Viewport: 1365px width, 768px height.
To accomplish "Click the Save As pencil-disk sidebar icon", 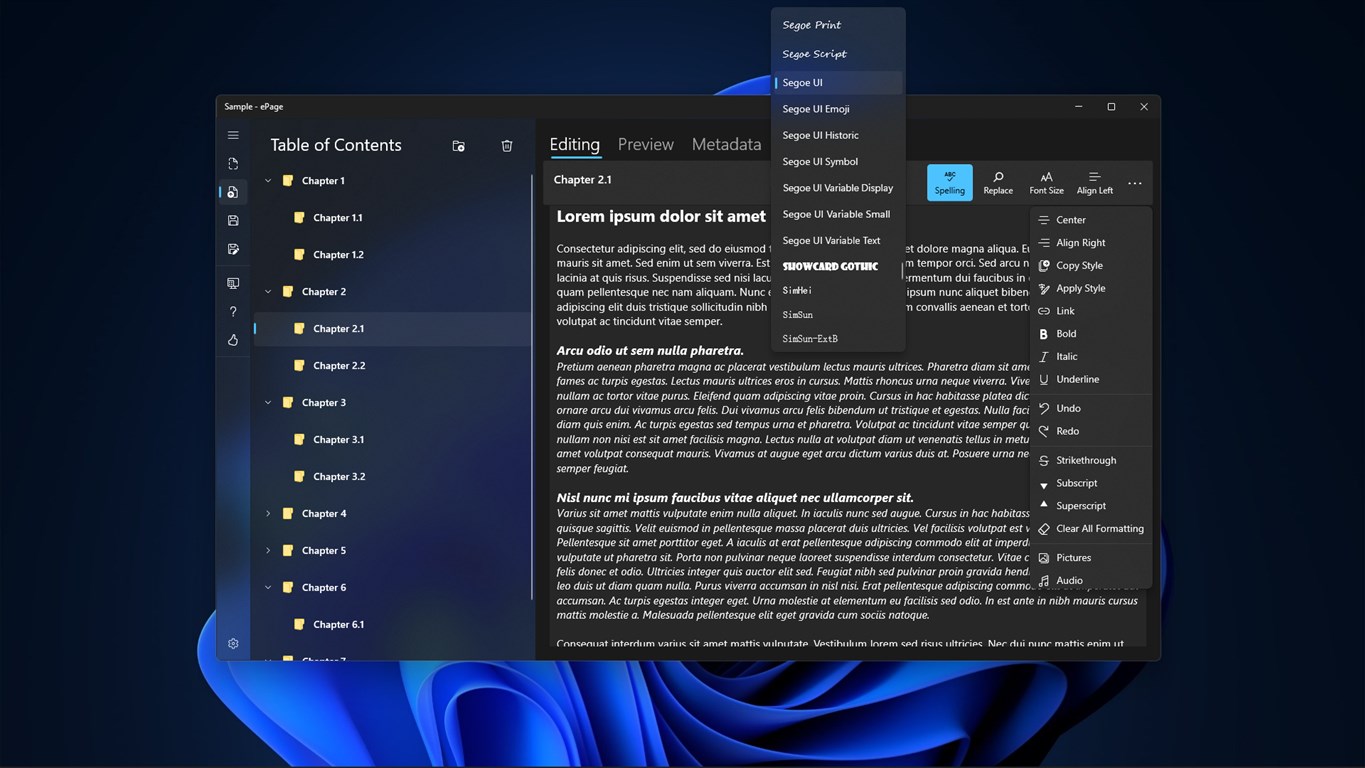I will tap(233, 249).
